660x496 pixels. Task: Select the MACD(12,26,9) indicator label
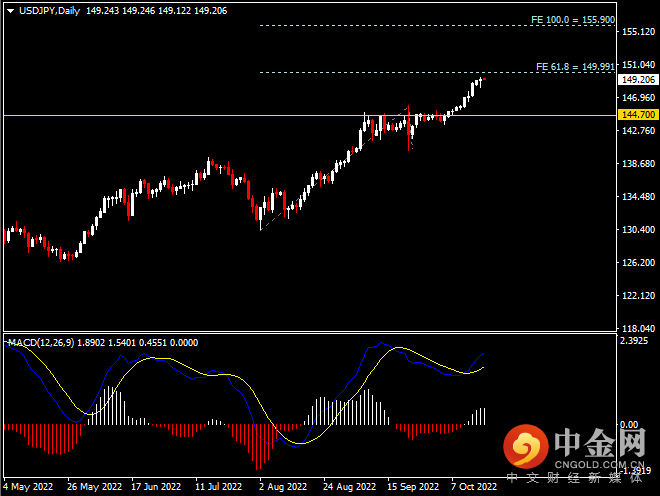pos(41,343)
